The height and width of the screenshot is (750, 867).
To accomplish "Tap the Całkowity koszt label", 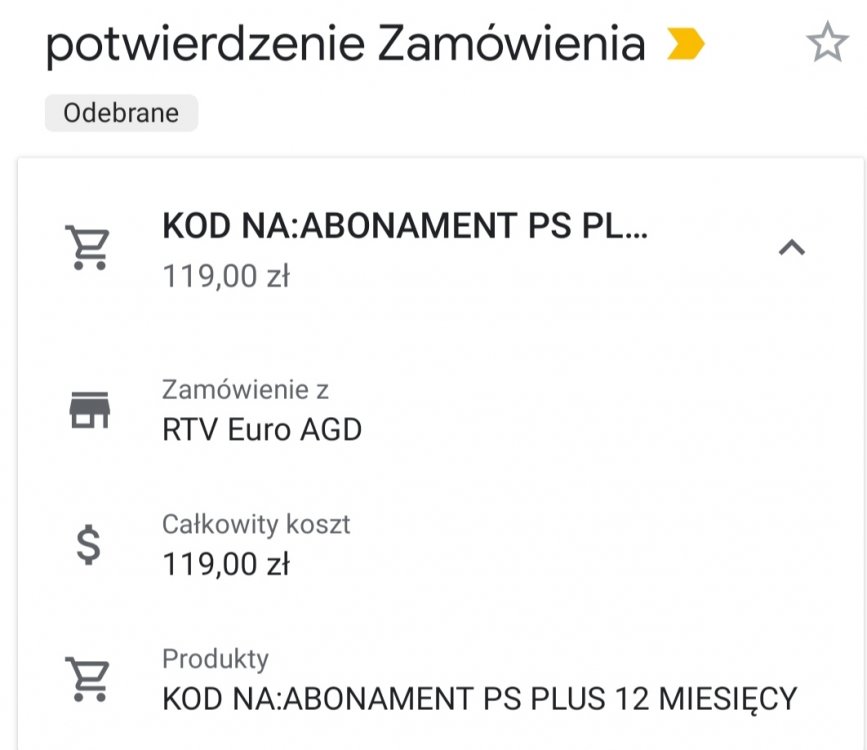I will click(256, 524).
